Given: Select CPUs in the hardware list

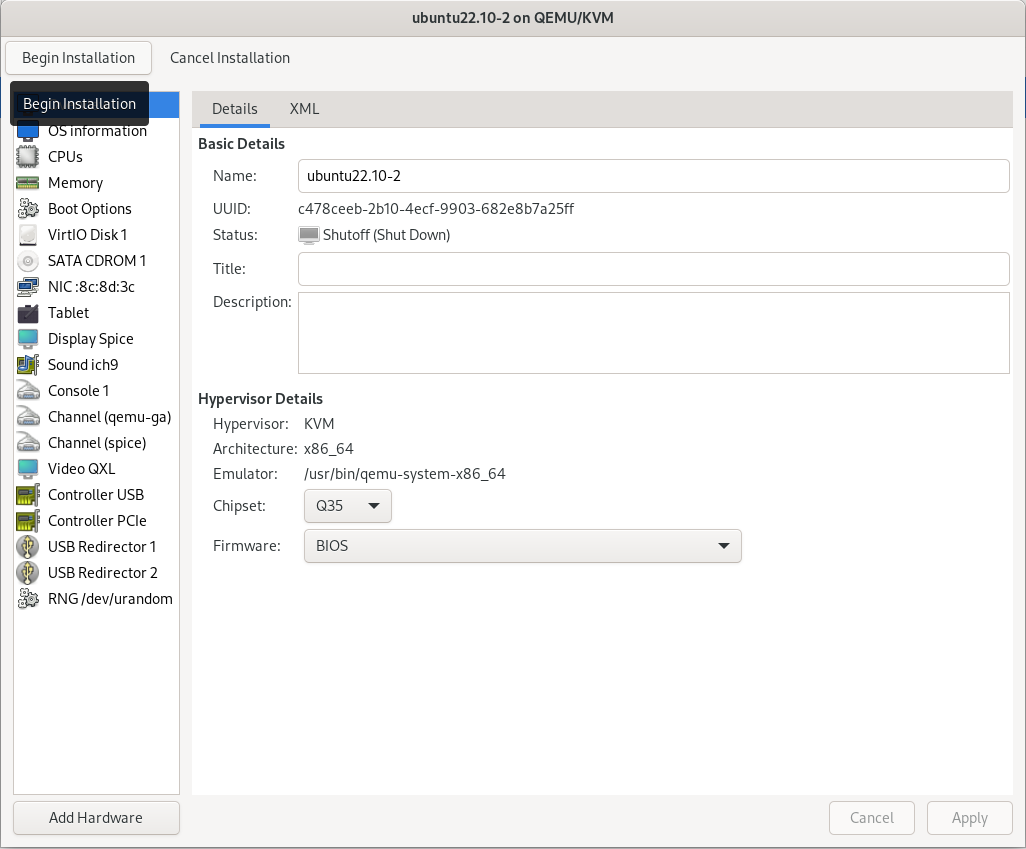Looking at the screenshot, I should pos(96,157).
